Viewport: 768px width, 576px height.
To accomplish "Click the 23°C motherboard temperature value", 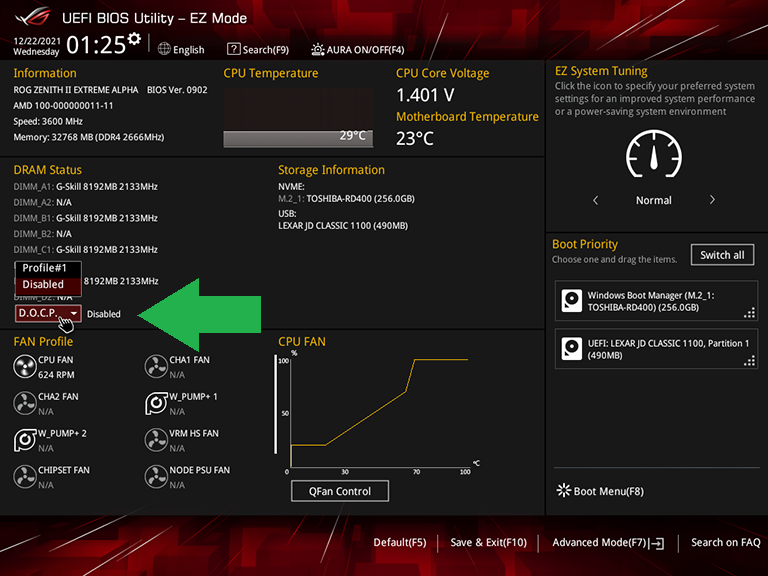I will 415,139.
